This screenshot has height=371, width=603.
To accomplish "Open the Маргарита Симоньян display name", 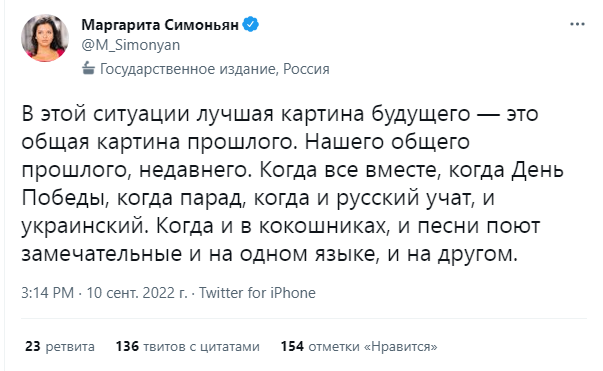I will 160,25.
